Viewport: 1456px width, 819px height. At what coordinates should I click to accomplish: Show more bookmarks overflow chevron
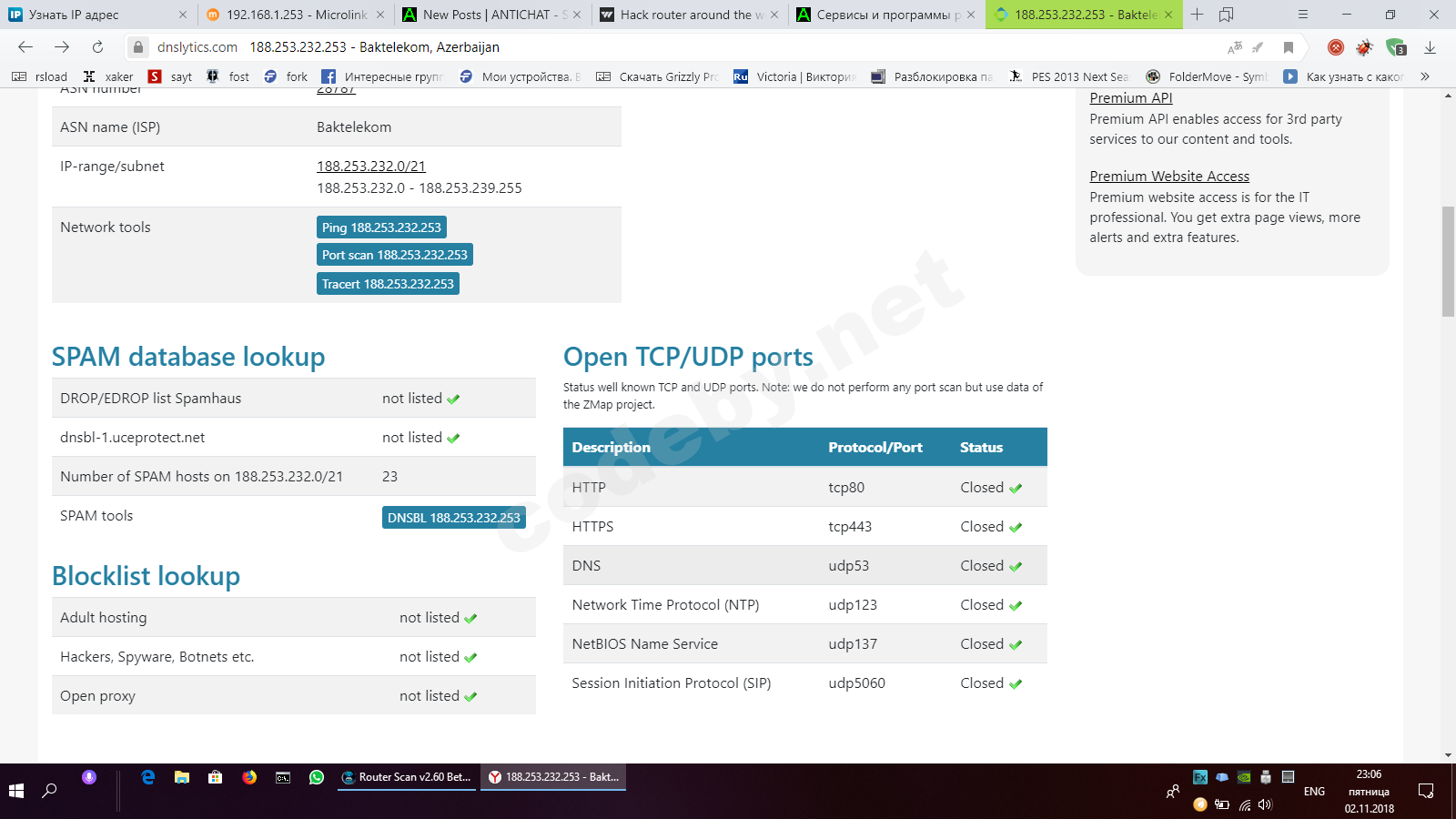(x=1425, y=76)
